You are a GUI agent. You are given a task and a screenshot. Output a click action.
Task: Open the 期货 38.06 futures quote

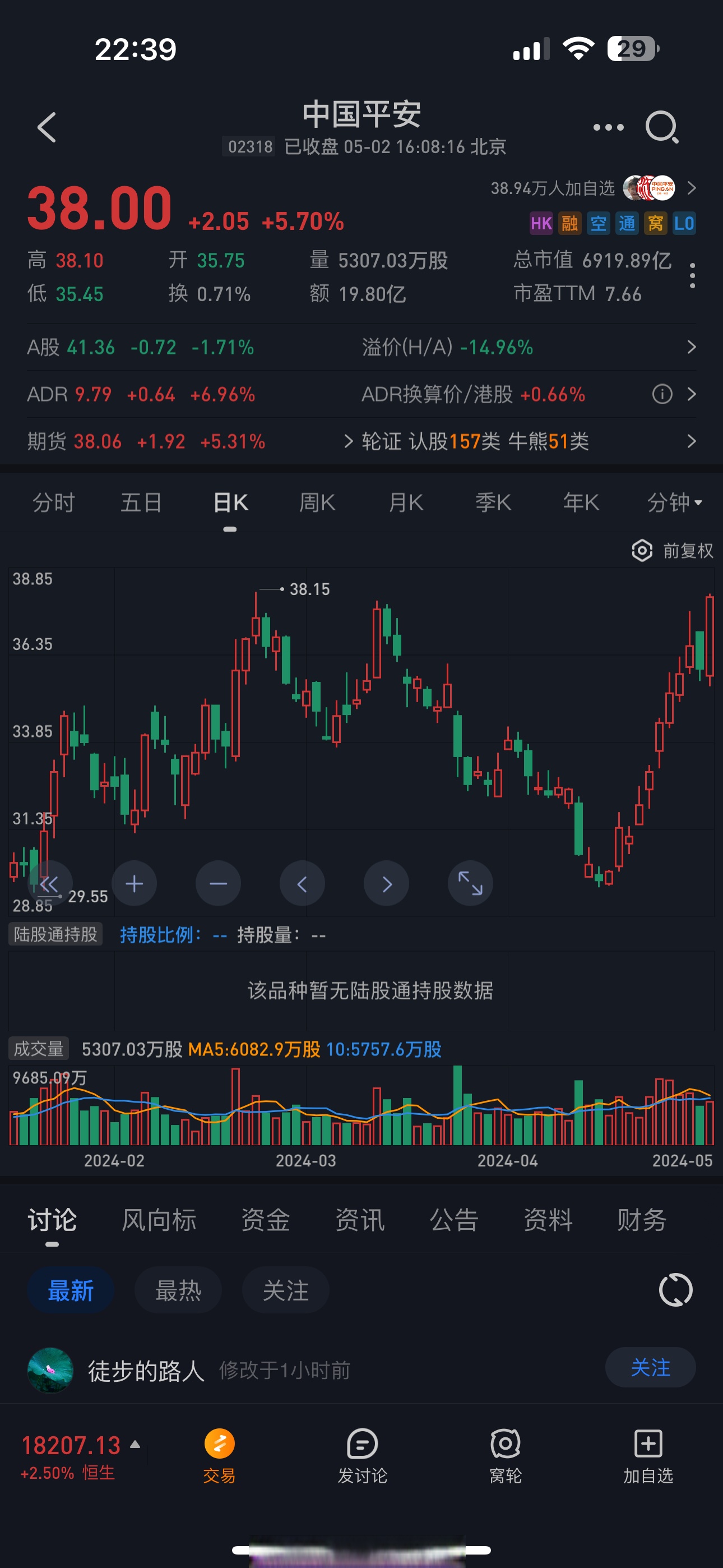(146, 441)
